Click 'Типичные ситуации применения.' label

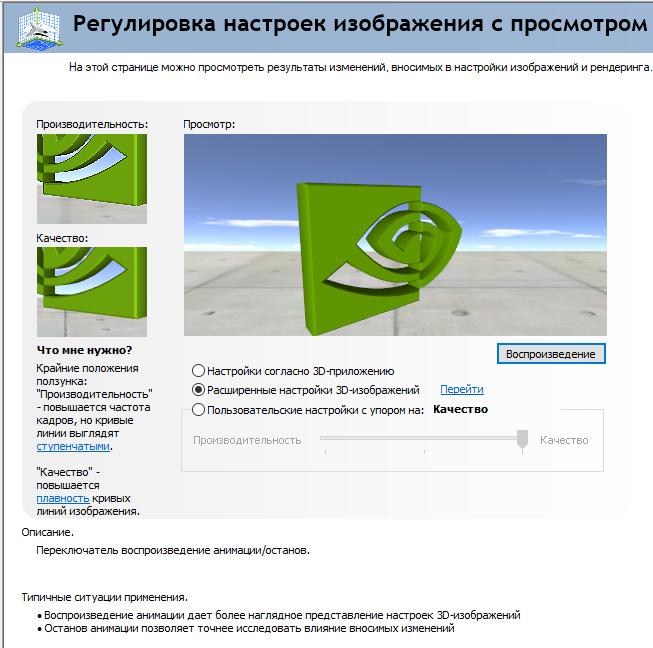click(x=105, y=597)
